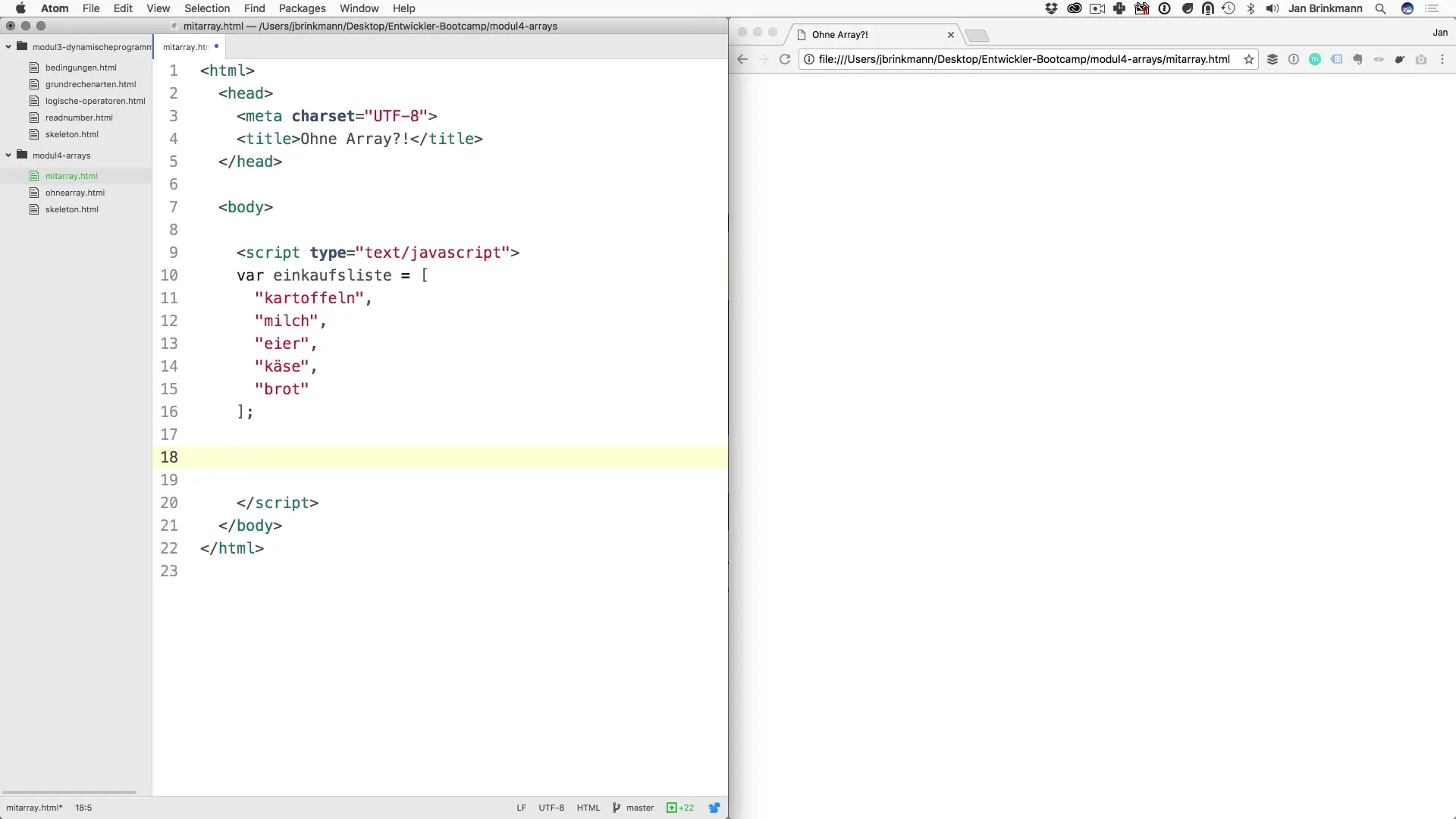Viewport: 1456px width, 819px height.
Task: Click the LF line ending selector
Action: (522, 808)
